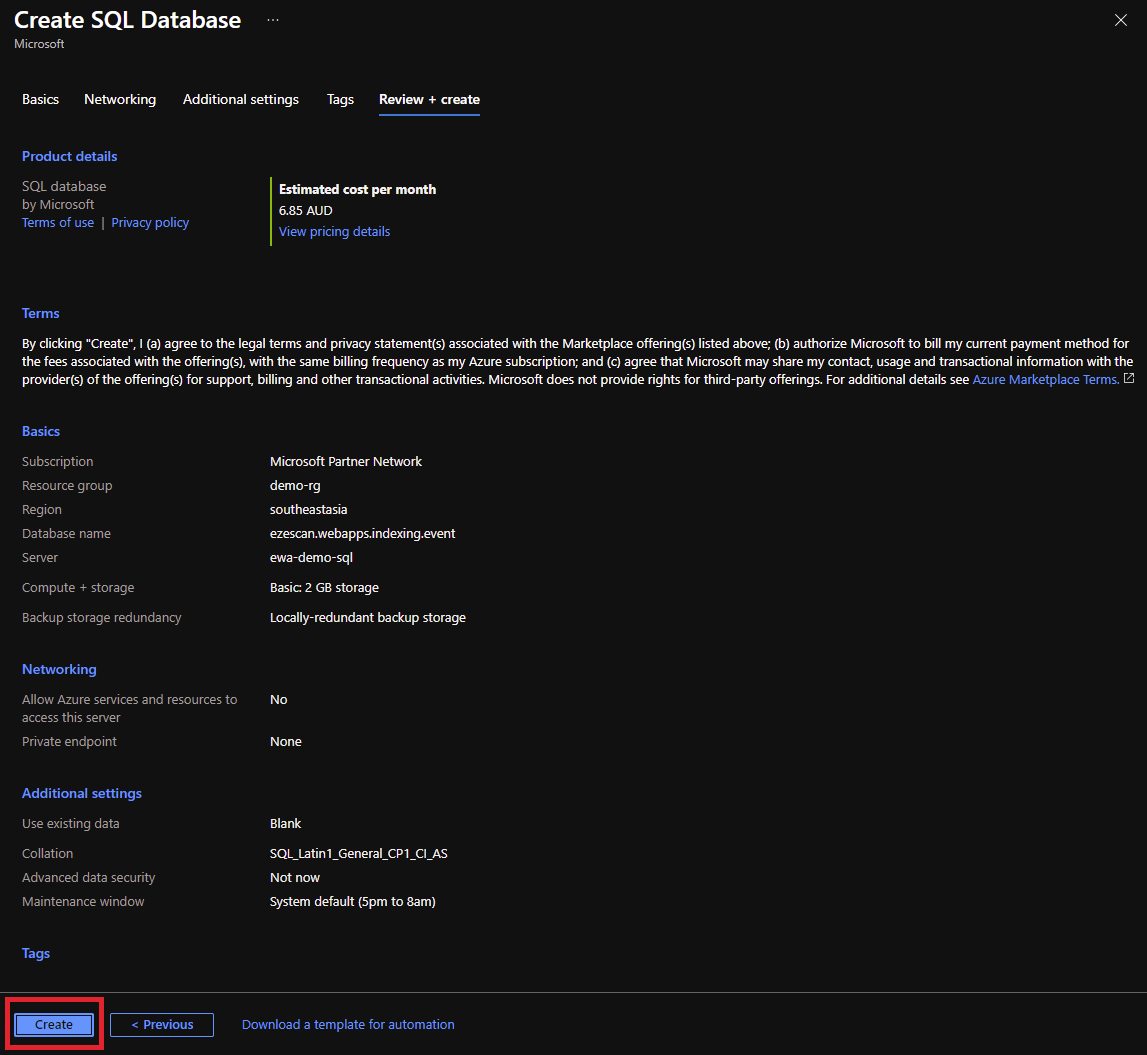Close the Create SQL Database blade
Viewport: 1147px width, 1055px height.
pos(1120,21)
